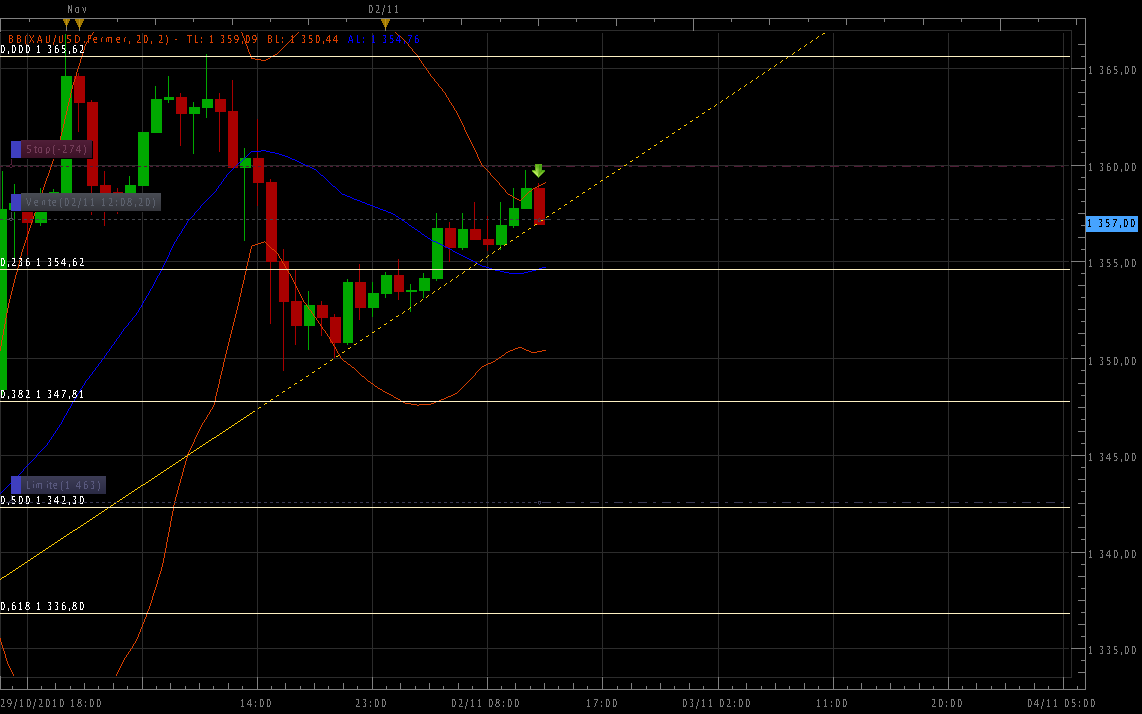This screenshot has height=714, width=1142.
Task: Click blue handle of the Vente order
Action: tap(16, 202)
